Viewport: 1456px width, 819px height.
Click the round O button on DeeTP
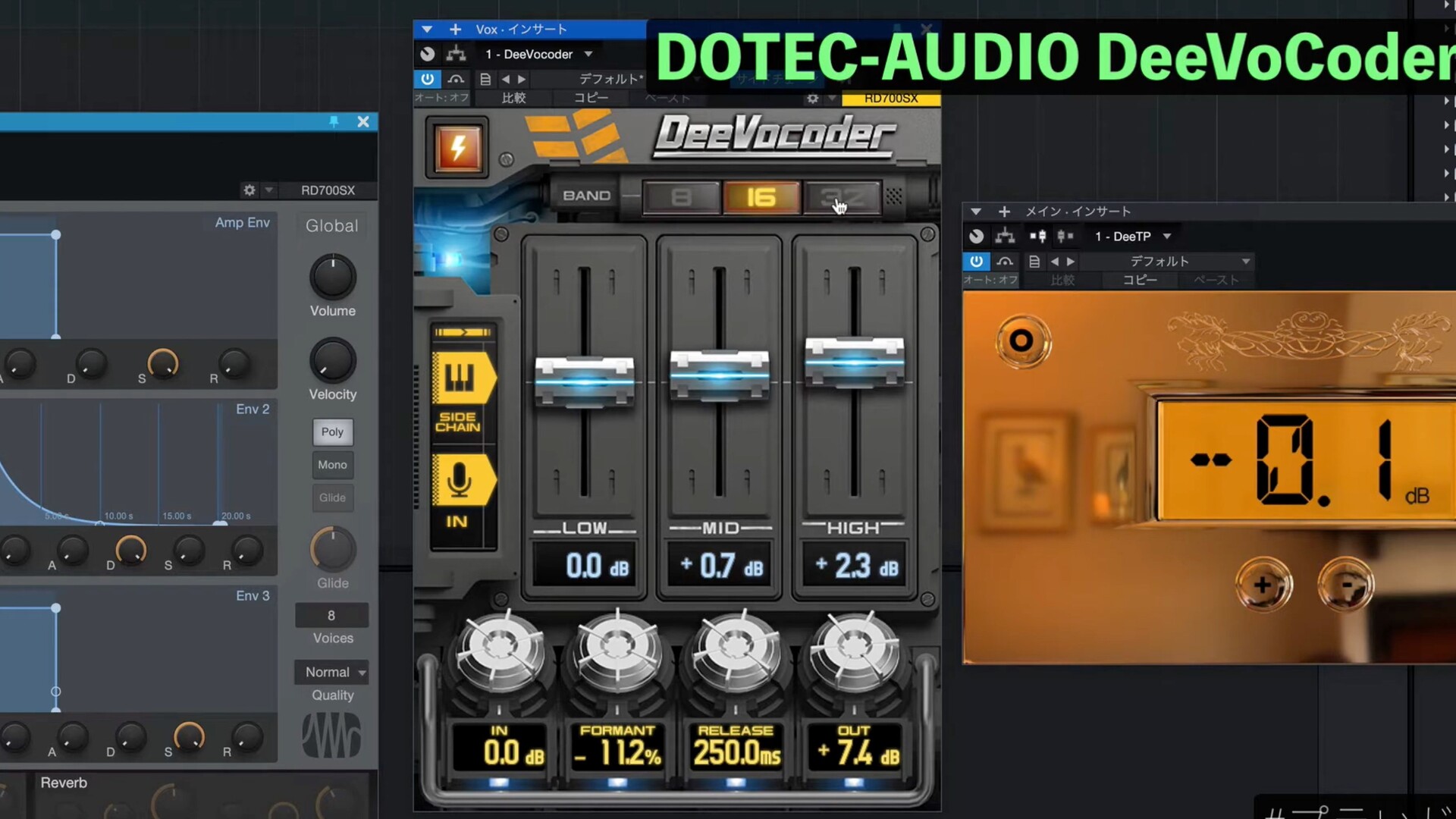[1021, 340]
